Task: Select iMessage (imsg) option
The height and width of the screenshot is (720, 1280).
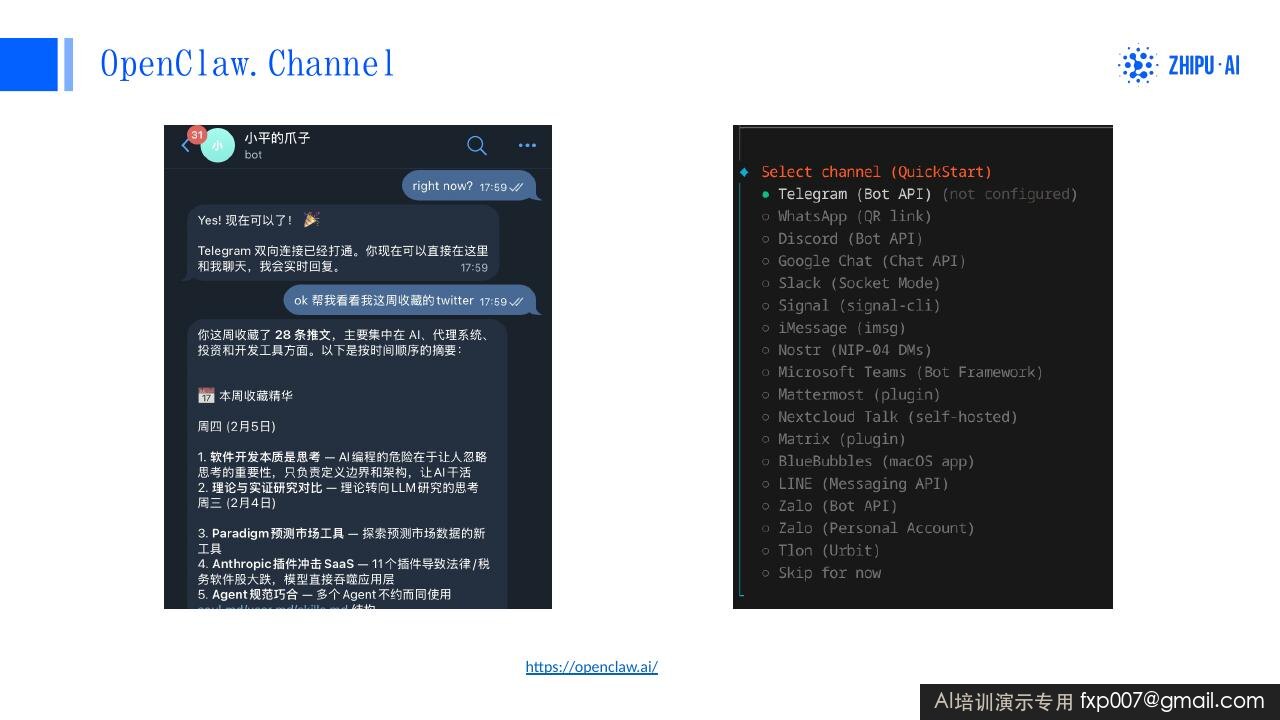Action: pos(833,327)
